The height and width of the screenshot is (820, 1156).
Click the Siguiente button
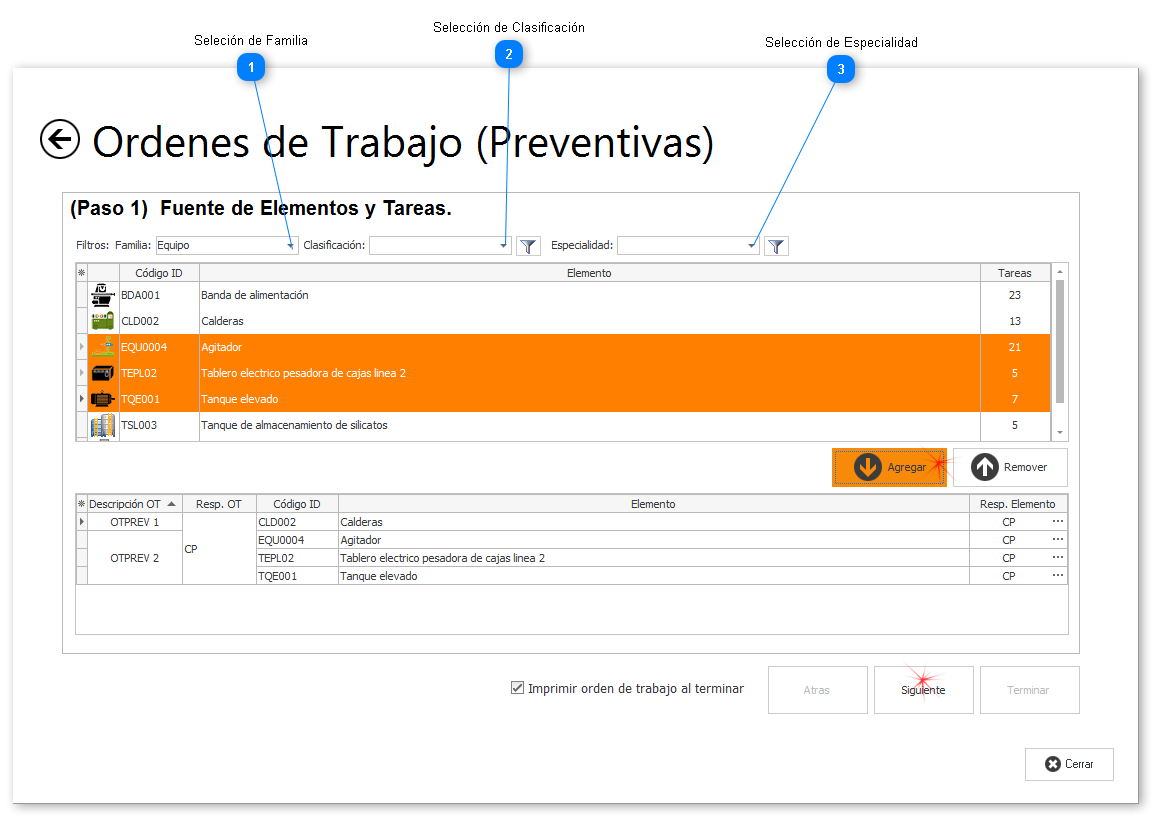[x=922, y=690]
